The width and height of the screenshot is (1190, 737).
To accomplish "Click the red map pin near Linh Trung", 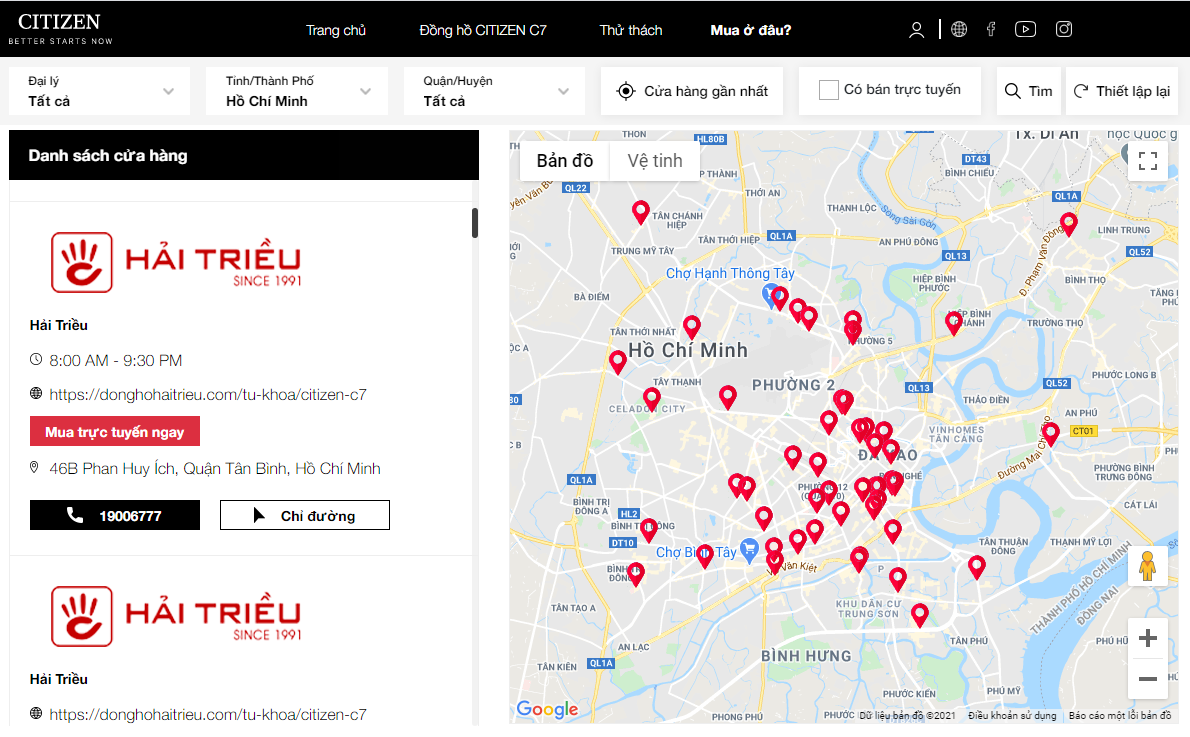I will coord(1069,224).
